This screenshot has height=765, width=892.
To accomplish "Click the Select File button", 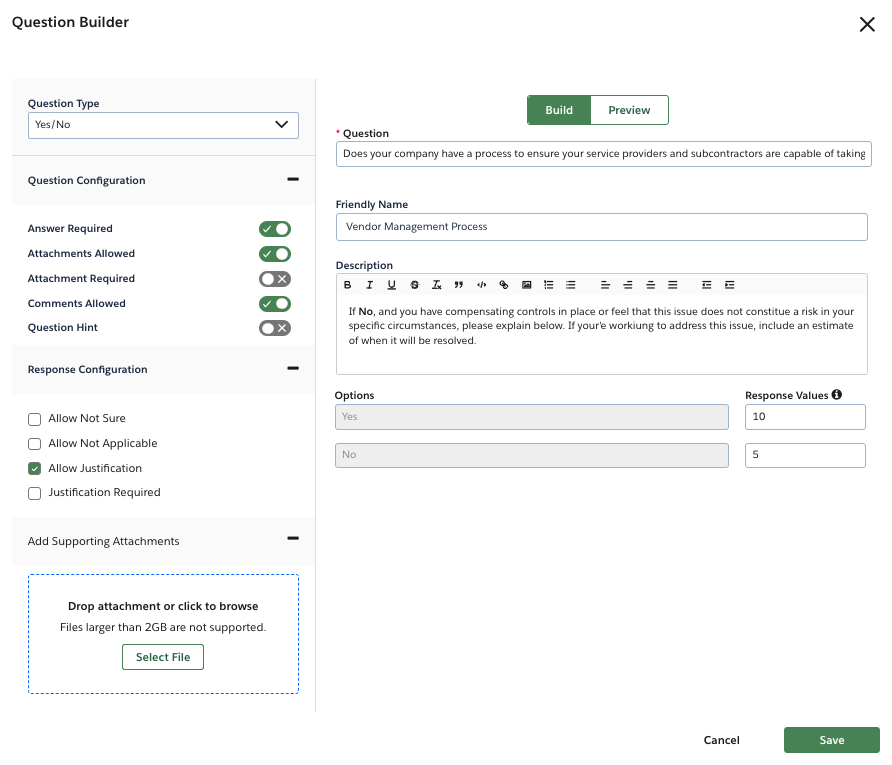I will pyautogui.click(x=162, y=657).
